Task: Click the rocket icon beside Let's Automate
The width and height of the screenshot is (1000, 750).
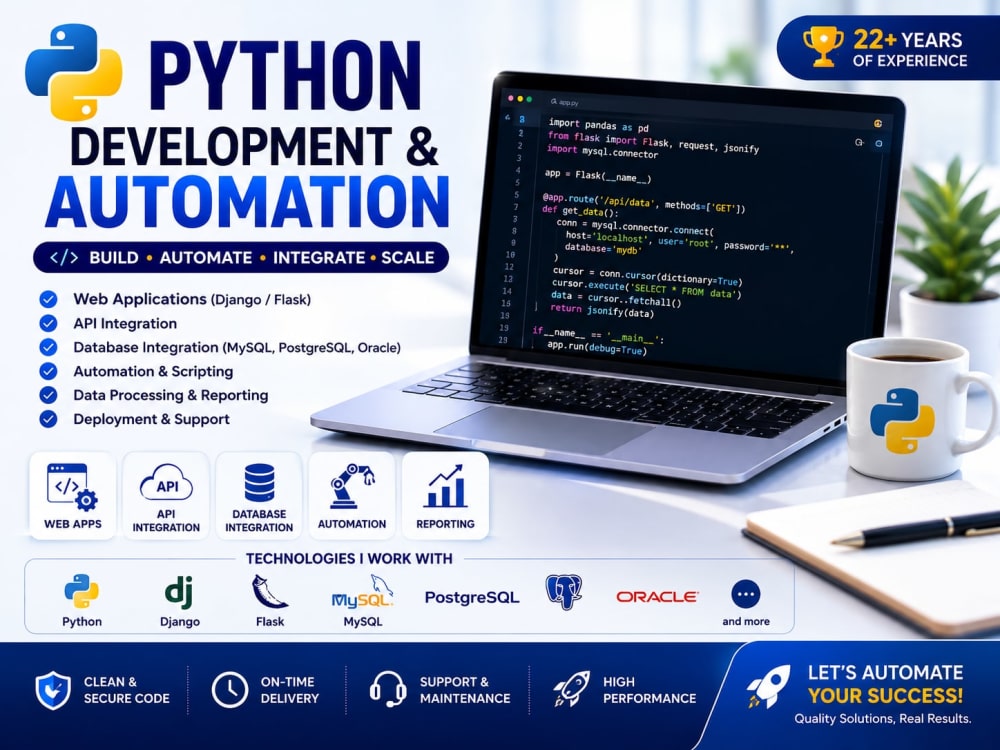Action: click(768, 686)
